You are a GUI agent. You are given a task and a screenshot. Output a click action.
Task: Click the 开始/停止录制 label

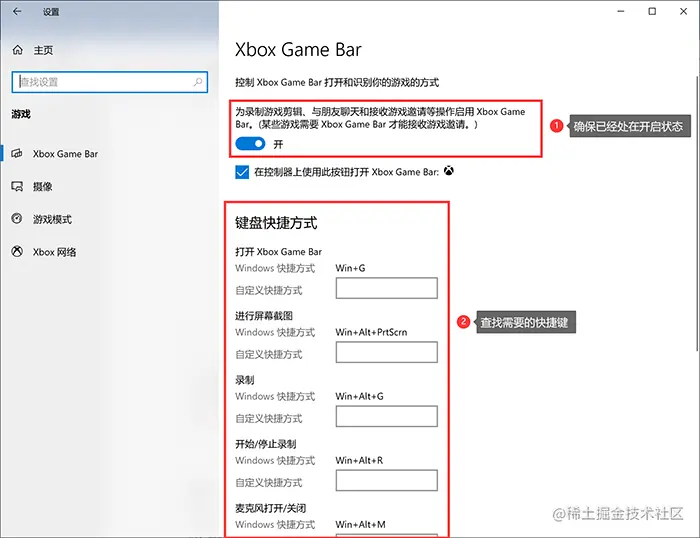pyautogui.click(x=266, y=444)
